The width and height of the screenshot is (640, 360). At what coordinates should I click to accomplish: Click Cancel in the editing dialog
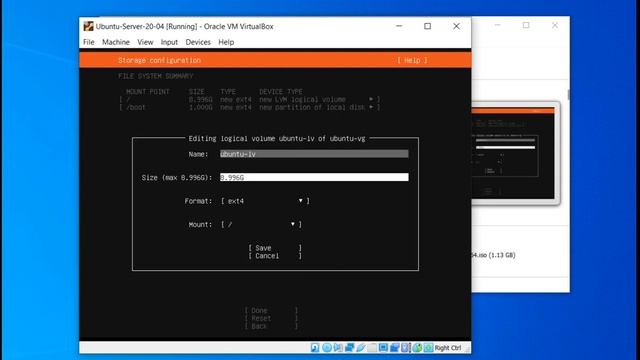tap(275, 256)
